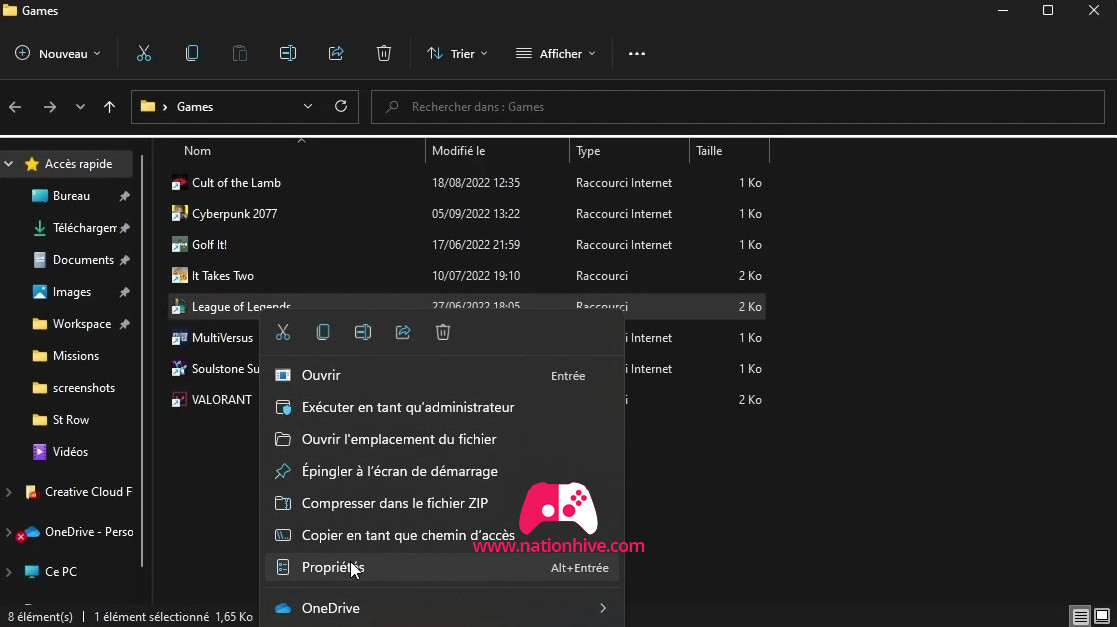Sort by the Nom column header
1117x627 pixels.
pos(197,150)
